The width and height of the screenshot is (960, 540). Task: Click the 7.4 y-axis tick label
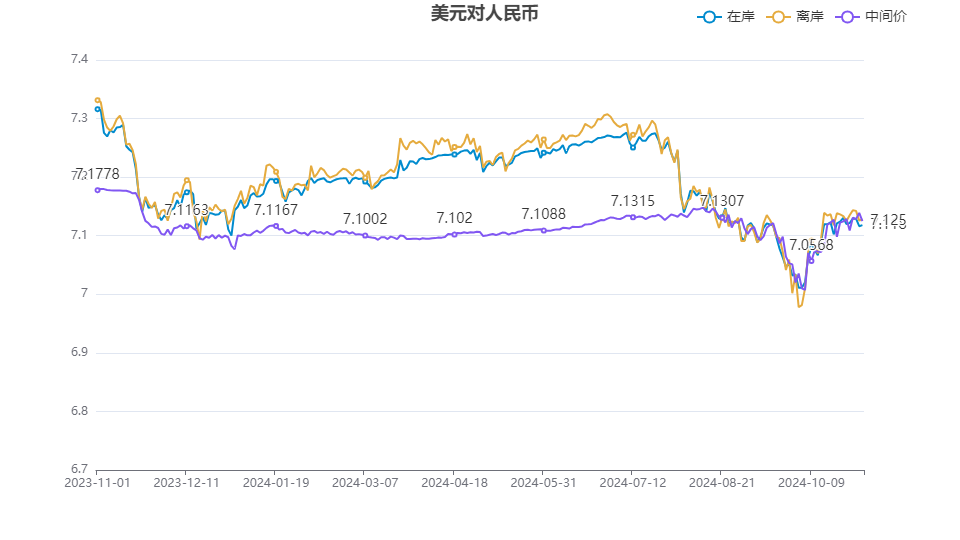pos(79,60)
